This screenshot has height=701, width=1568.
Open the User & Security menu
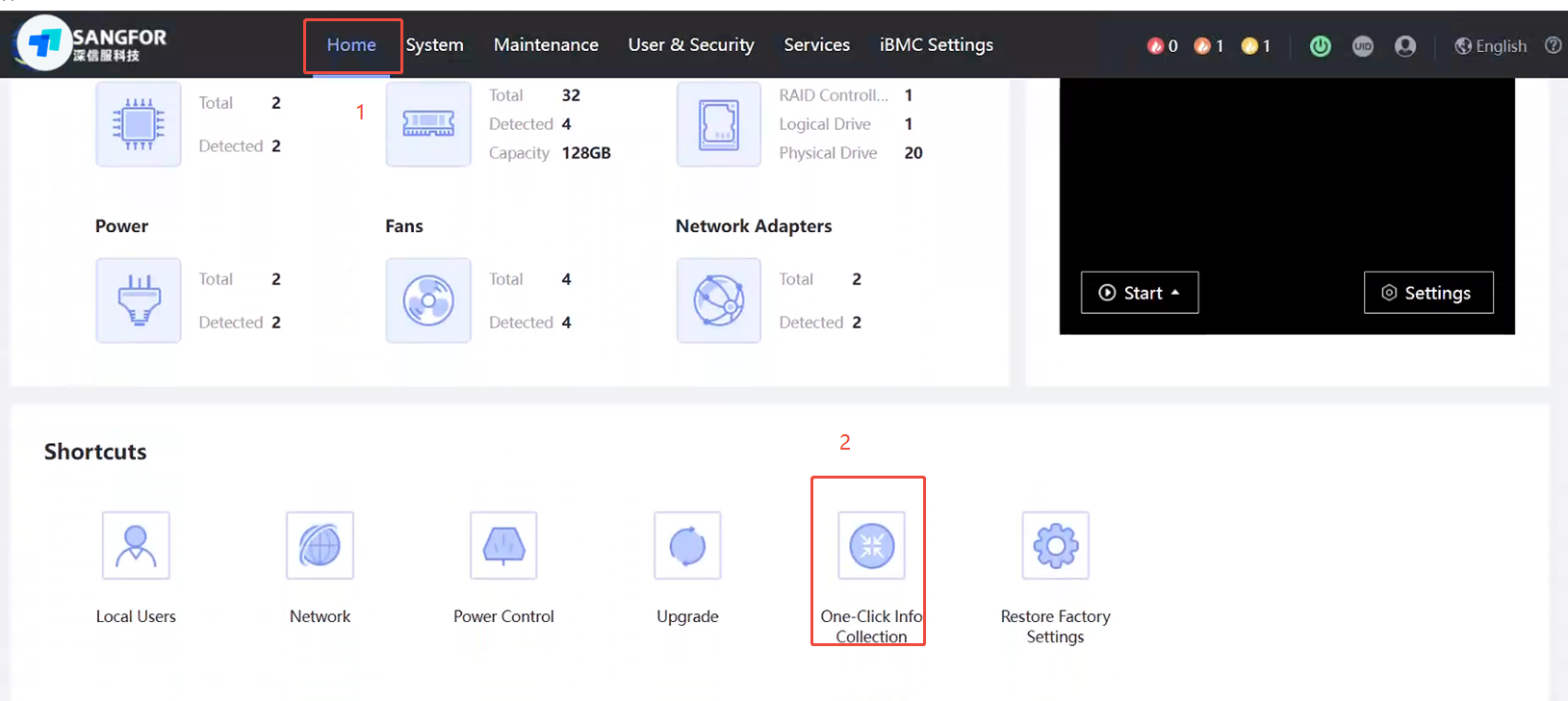(690, 45)
